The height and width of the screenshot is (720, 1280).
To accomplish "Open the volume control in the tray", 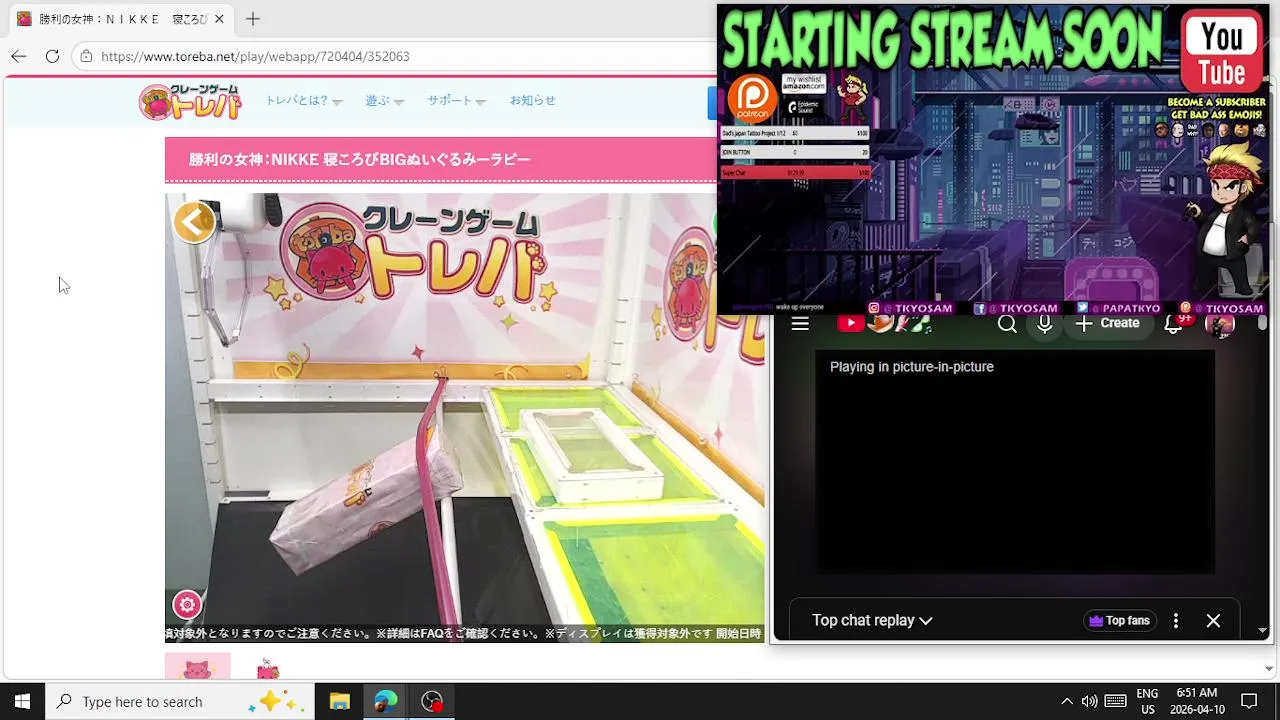I will coord(1090,701).
